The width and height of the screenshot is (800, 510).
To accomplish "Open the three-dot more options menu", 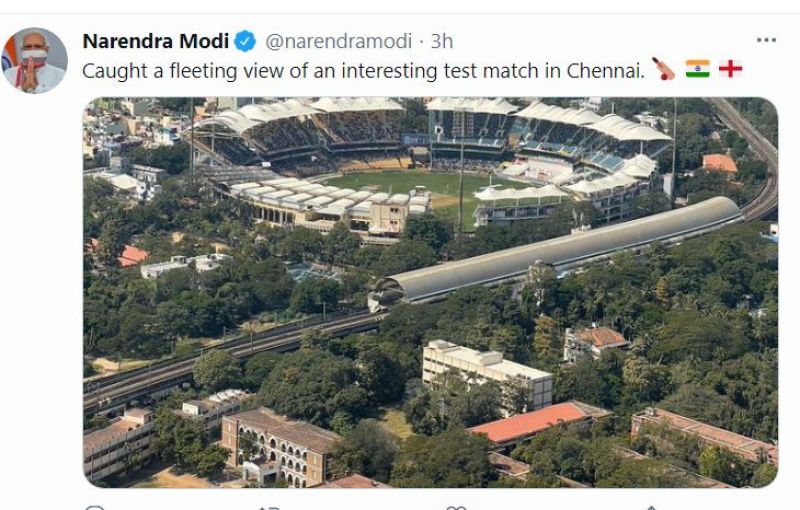I will tap(766, 40).
